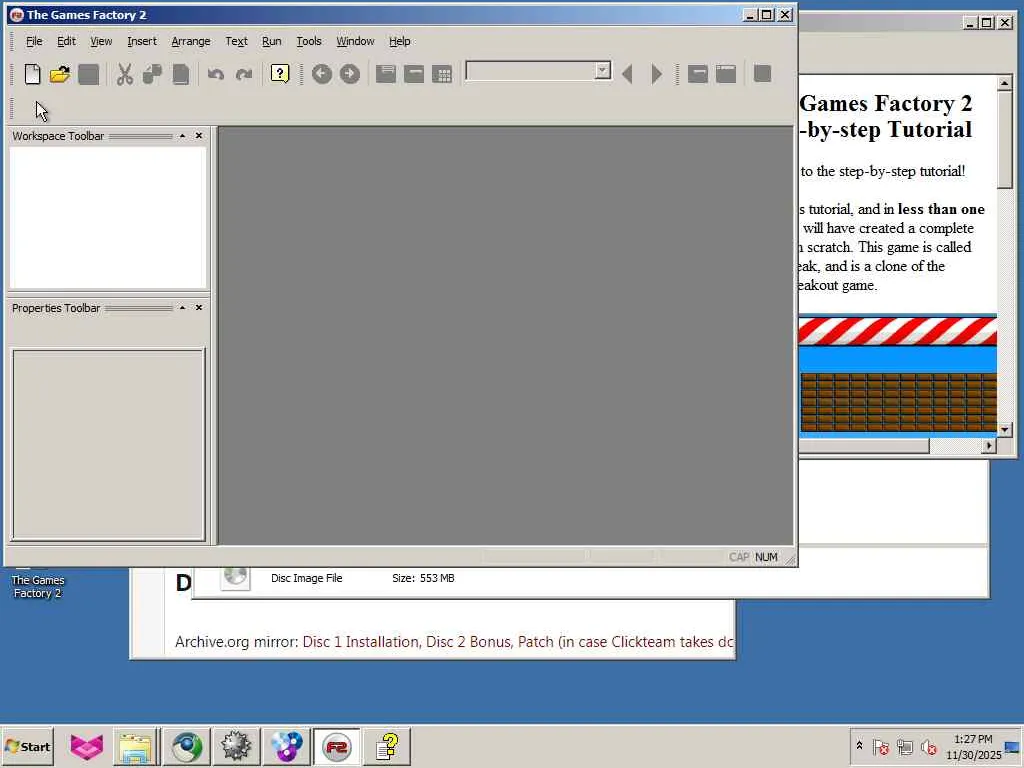The image size is (1024, 768).
Task: Open the File menu
Action: pyautogui.click(x=34, y=41)
